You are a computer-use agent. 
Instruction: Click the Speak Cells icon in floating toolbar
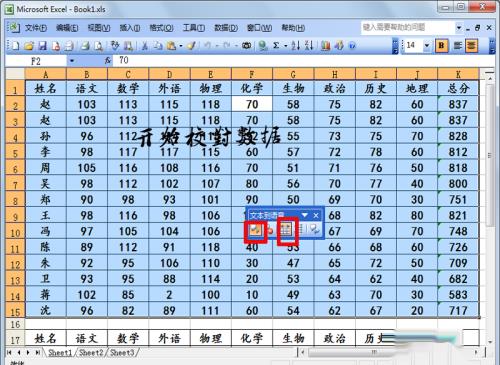pos(255,230)
